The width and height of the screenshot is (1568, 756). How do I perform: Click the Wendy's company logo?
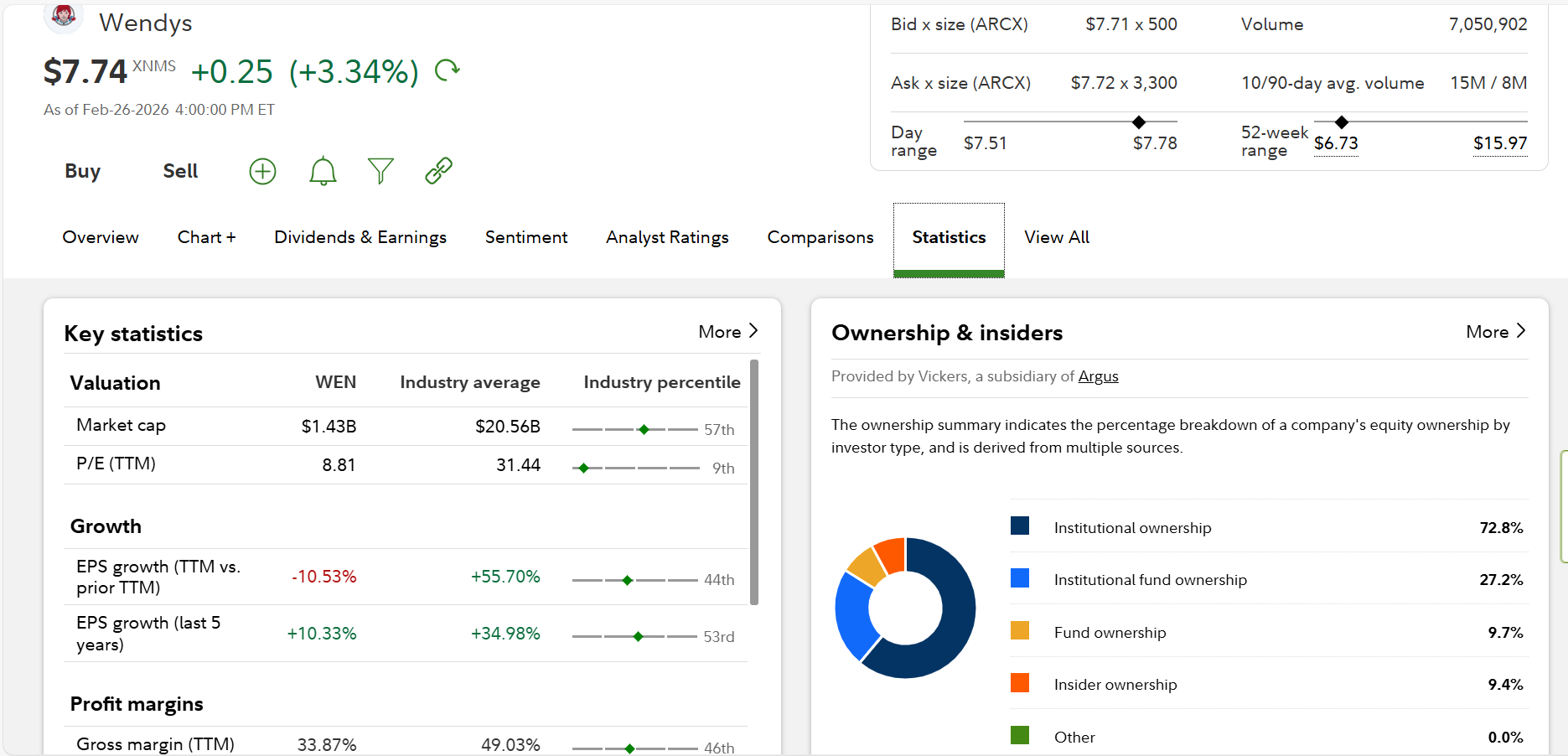pyautogui.click(x=64, y=16)
